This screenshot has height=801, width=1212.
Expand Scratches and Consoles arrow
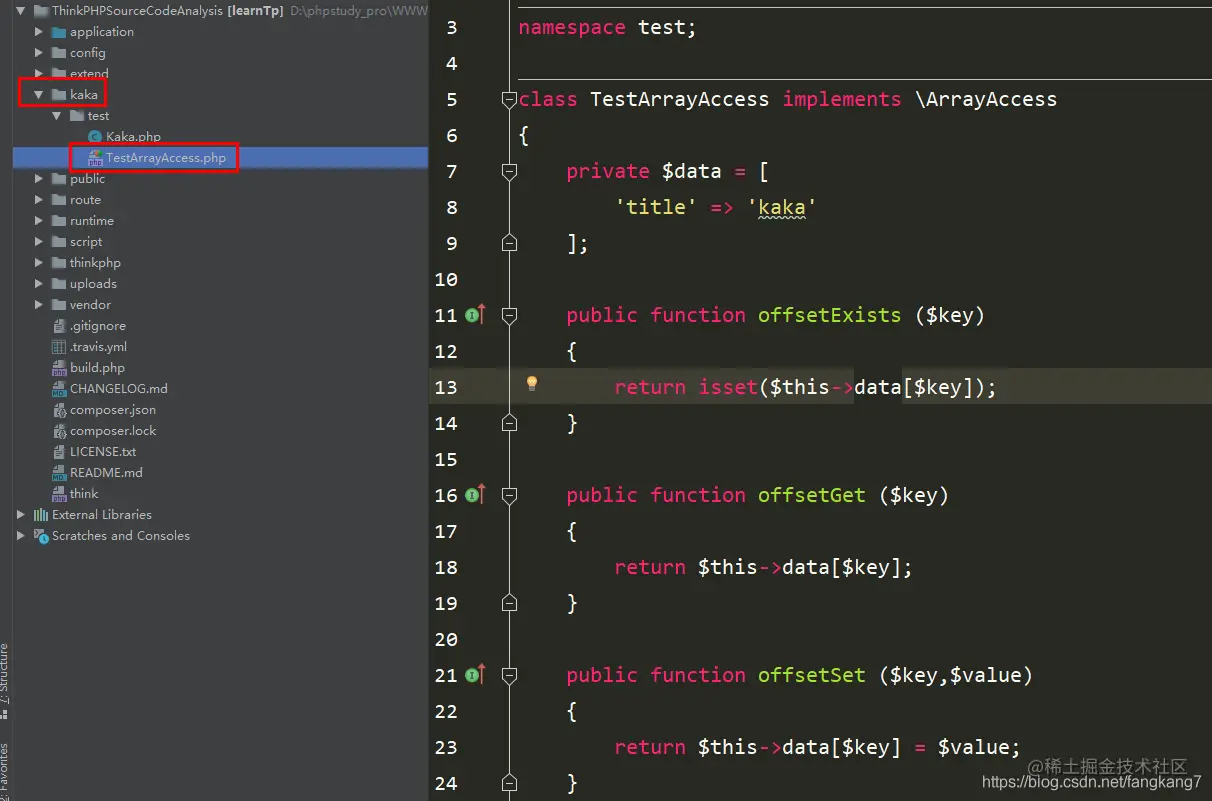click(x=21, y=536)
